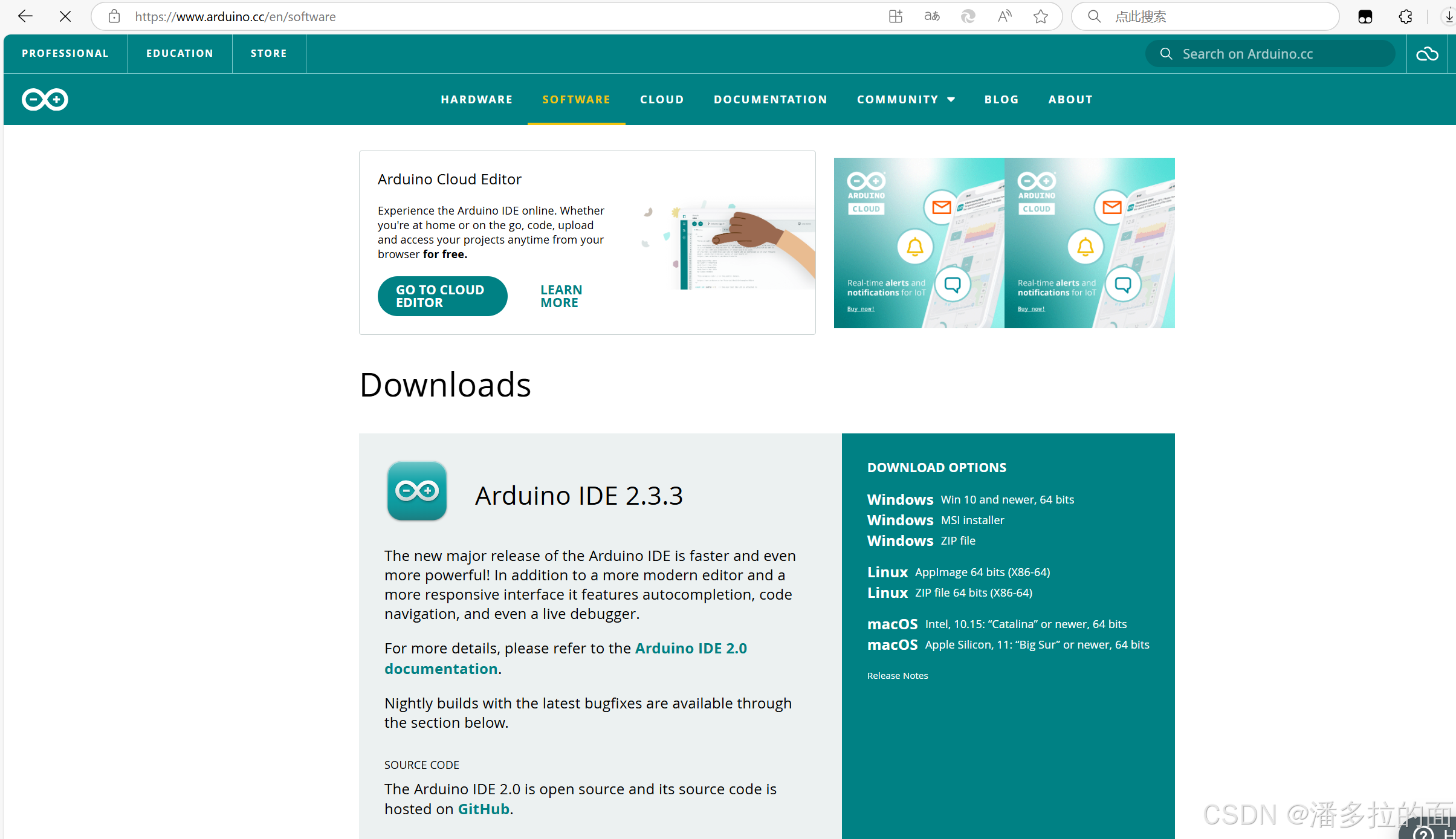Viewport: 1456px width, 839px height.
Task: Open the Arduino Cloud icon in header
Action: [x=1427, y=54]
